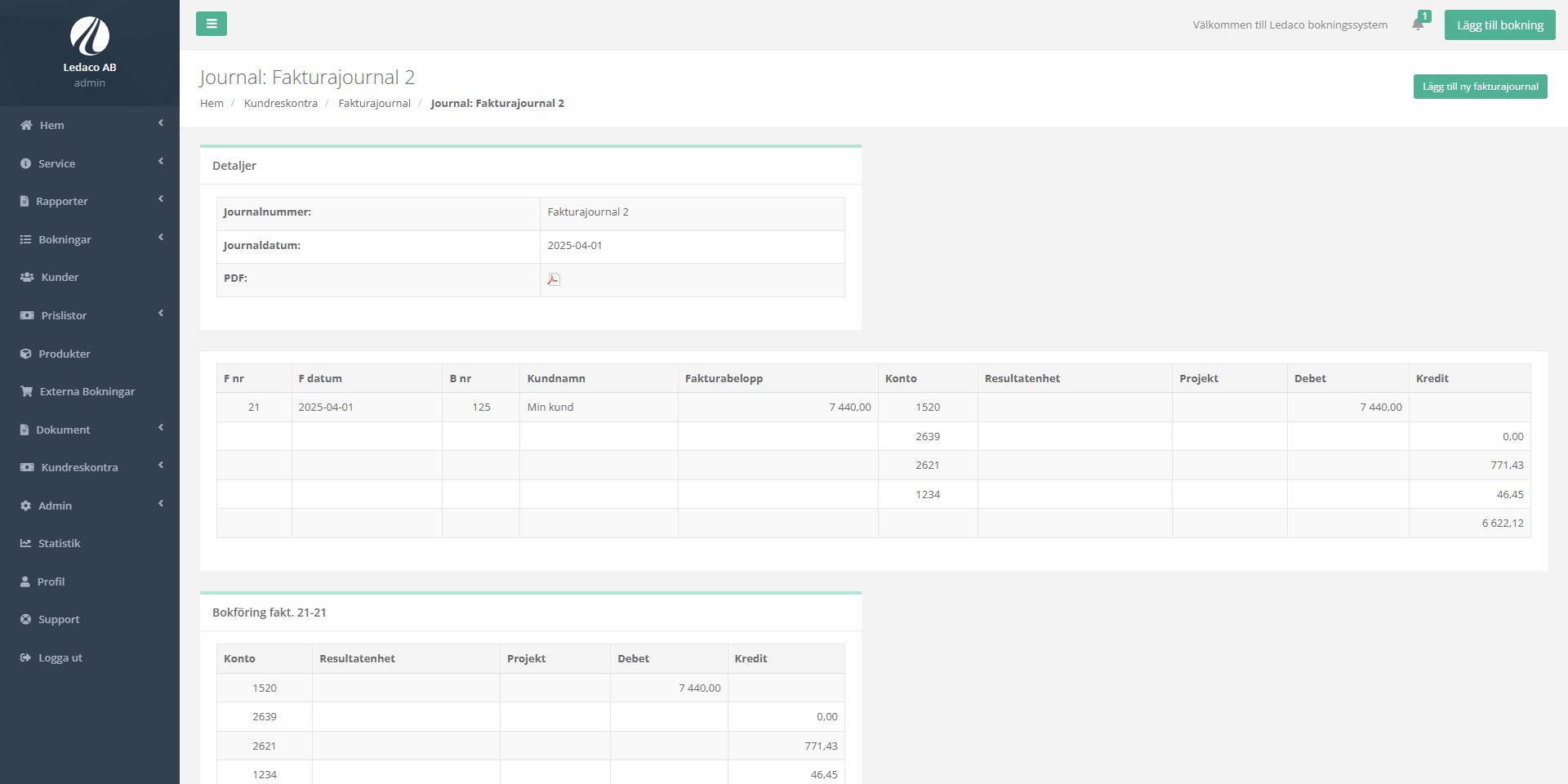Expand the Hem menu chevron
1568x784 pixels.
(x=161, y=123)
